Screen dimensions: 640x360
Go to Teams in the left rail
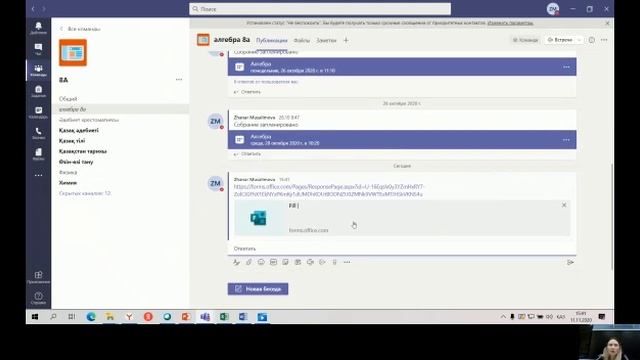38,70
